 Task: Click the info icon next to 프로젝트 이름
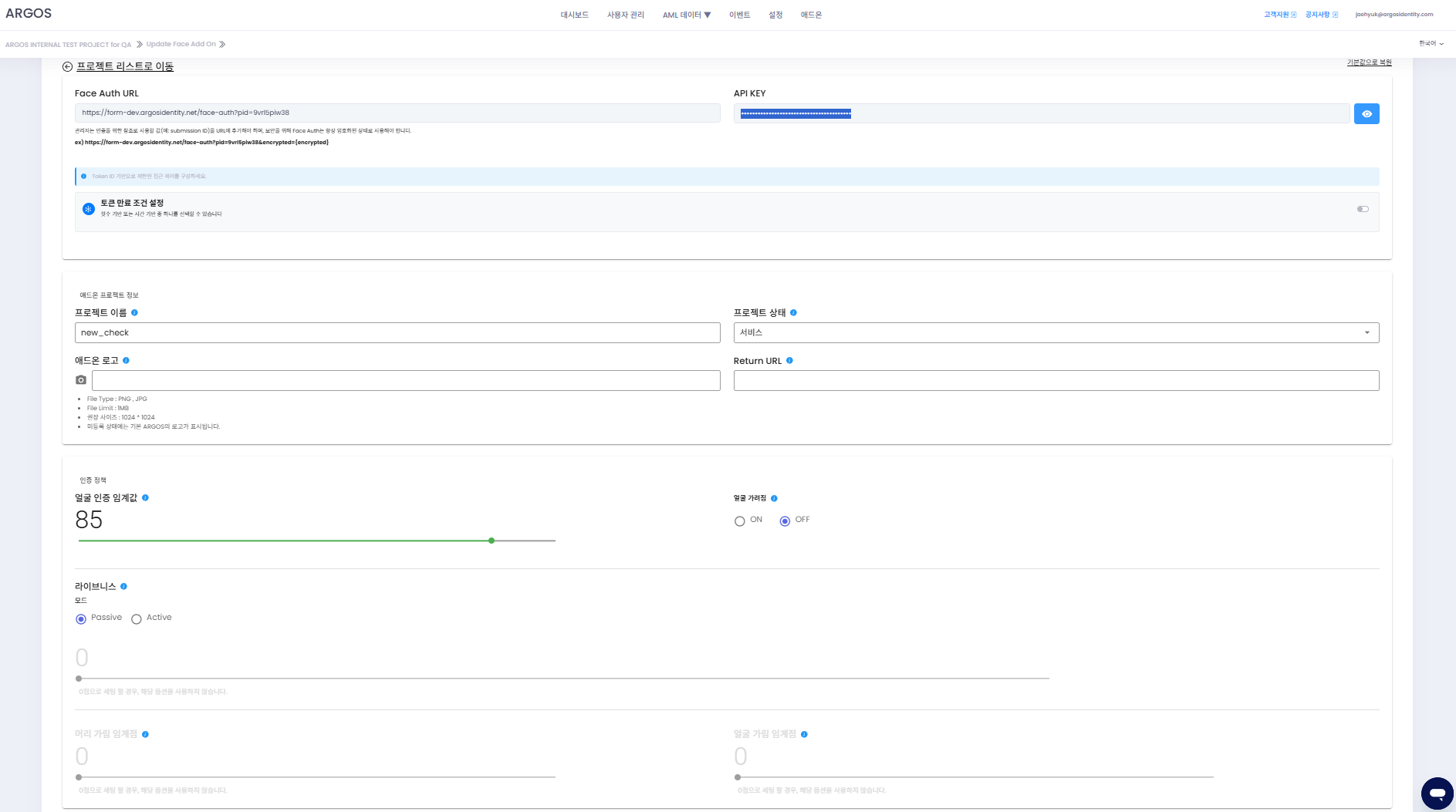pos(134,313)
